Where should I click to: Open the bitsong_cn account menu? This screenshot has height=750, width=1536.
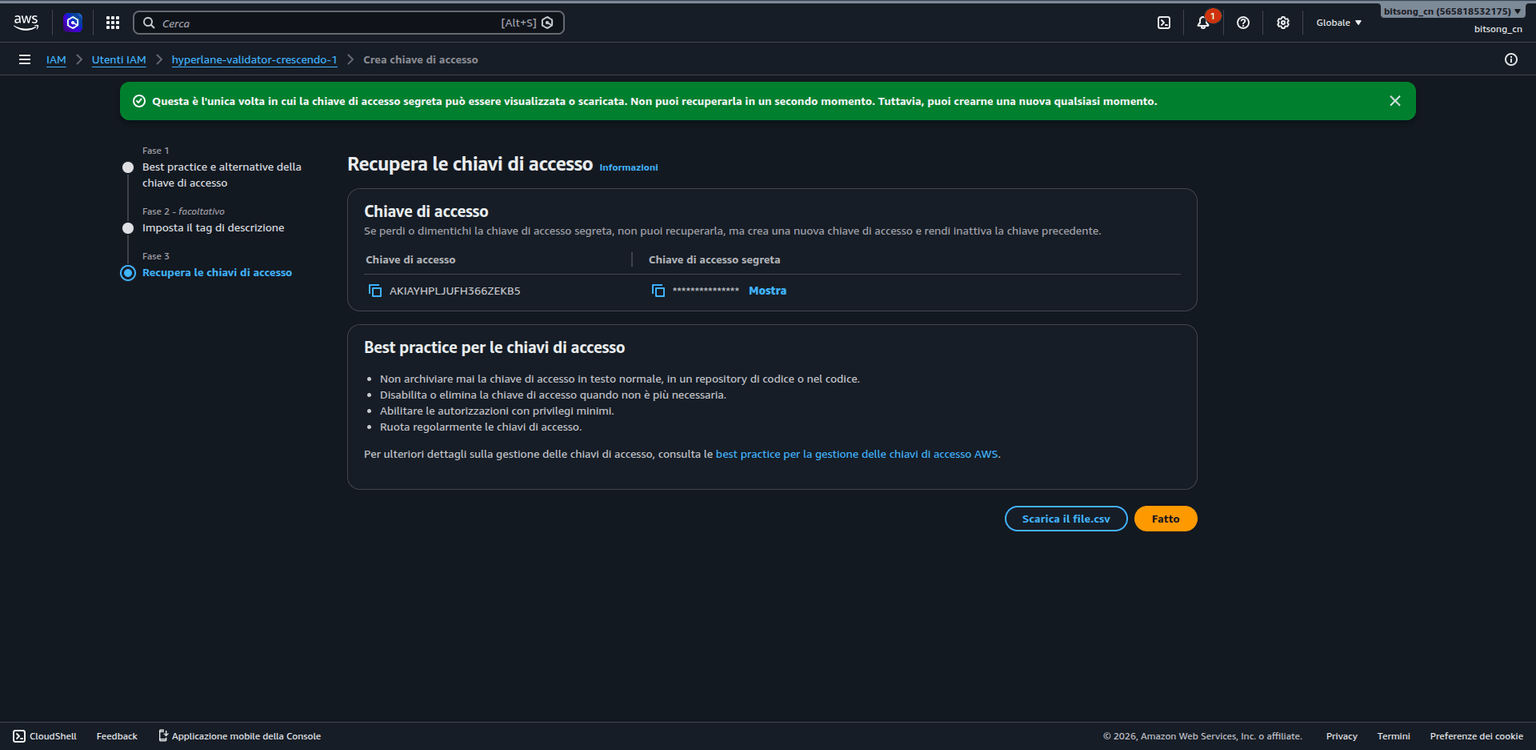coord(1453,12)
